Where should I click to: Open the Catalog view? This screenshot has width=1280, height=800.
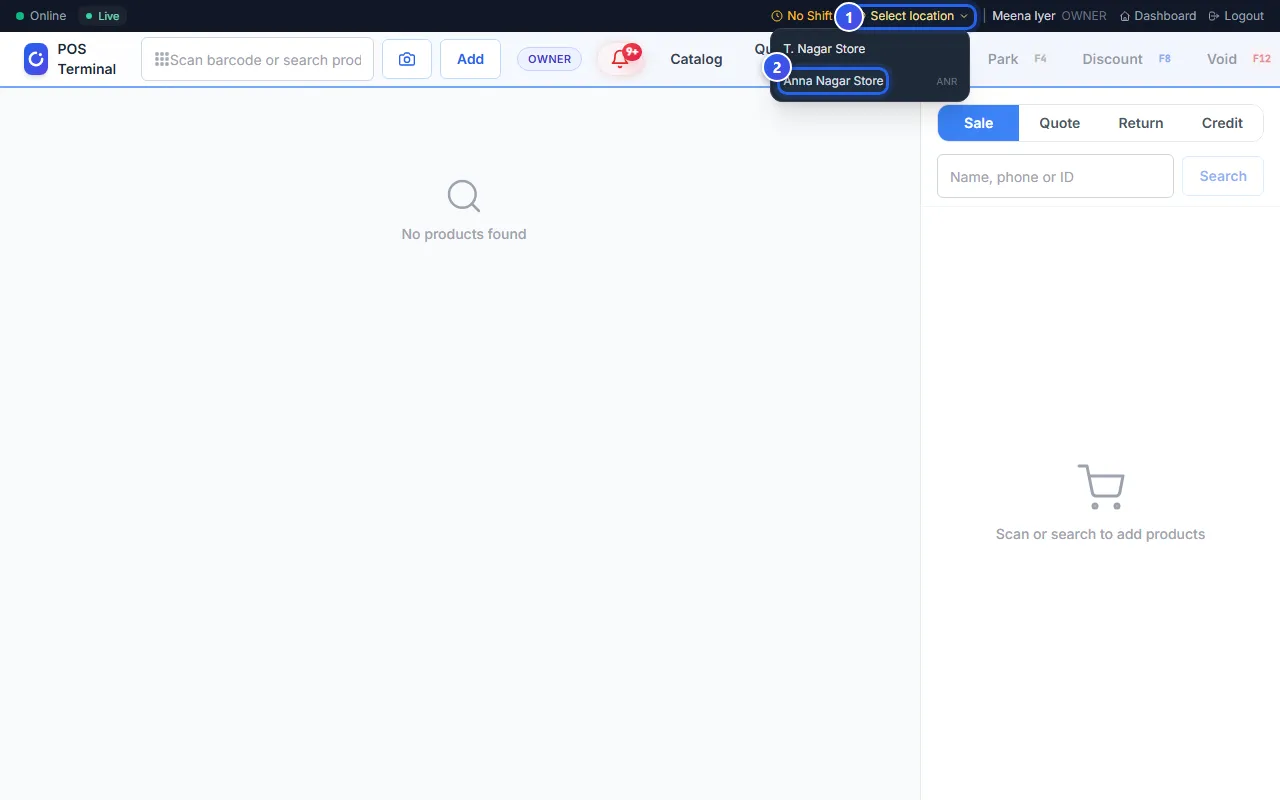696,59
